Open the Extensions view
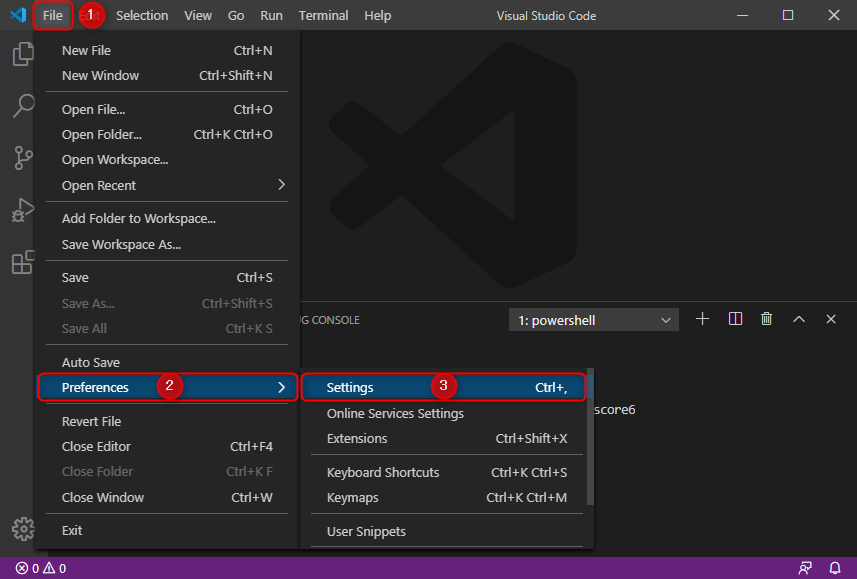The image size is (857, 579). click(22, 262)
